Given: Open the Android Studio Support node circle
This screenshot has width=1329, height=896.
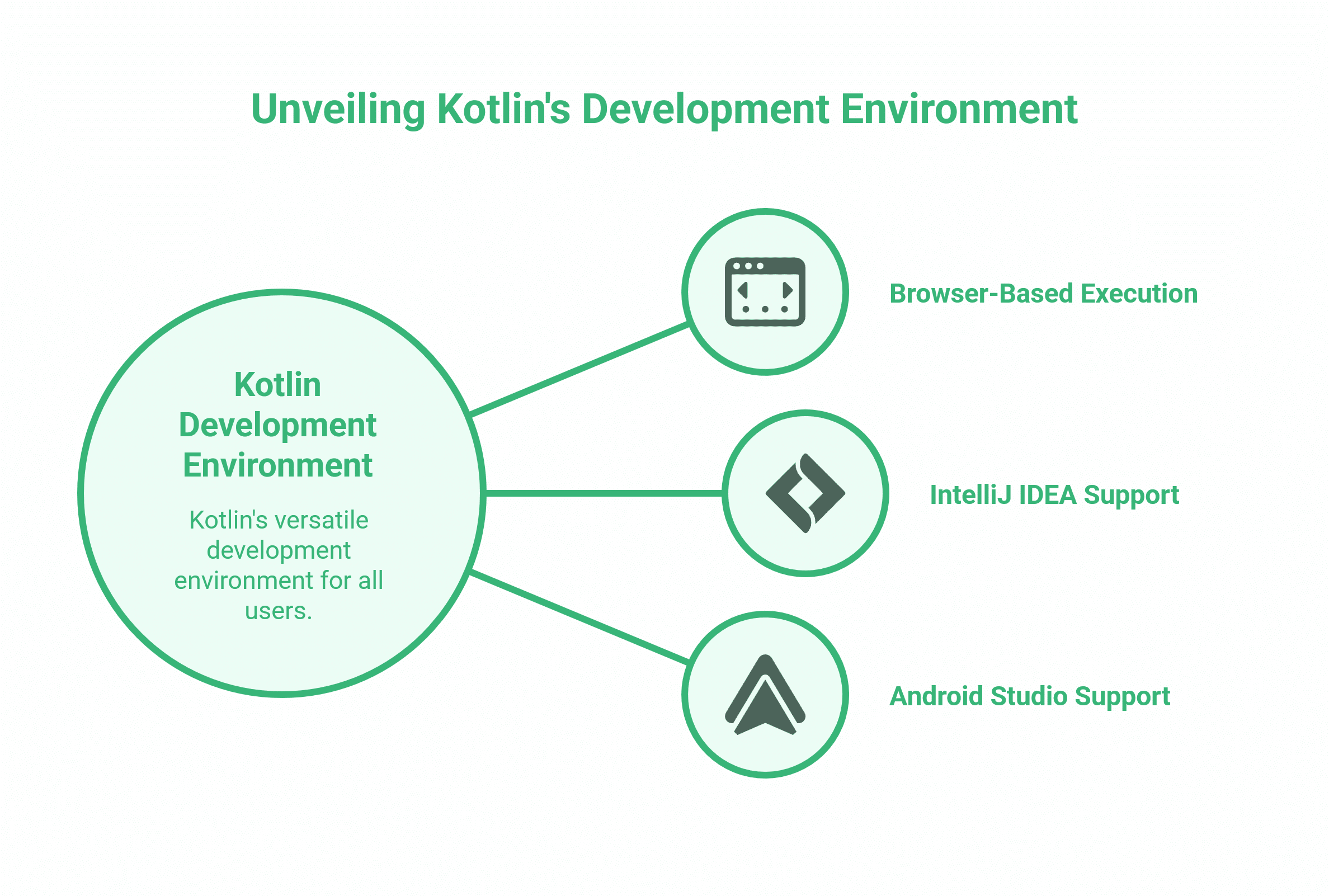Looking at the screenshot, I should 765,698.
